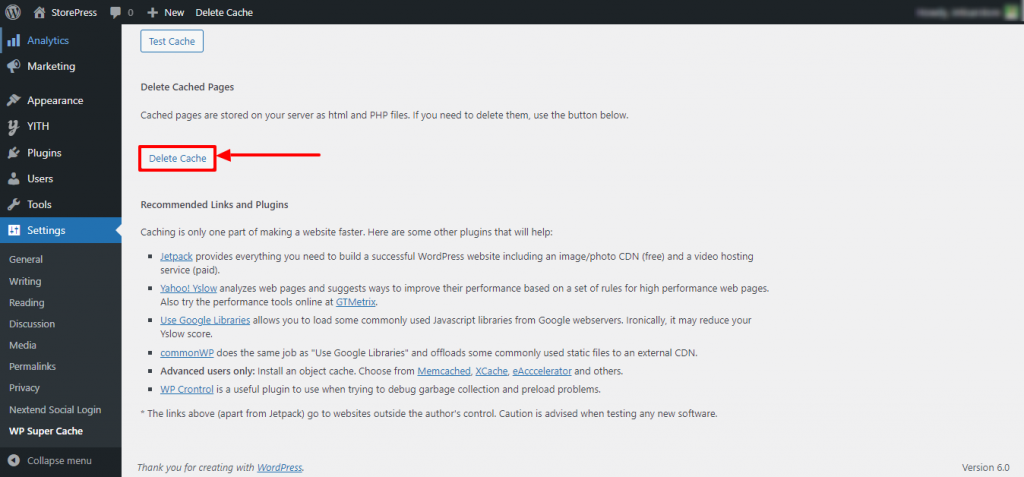
Task: Click the Collapse menu arrow icon
Action: (x=14, y=461)
